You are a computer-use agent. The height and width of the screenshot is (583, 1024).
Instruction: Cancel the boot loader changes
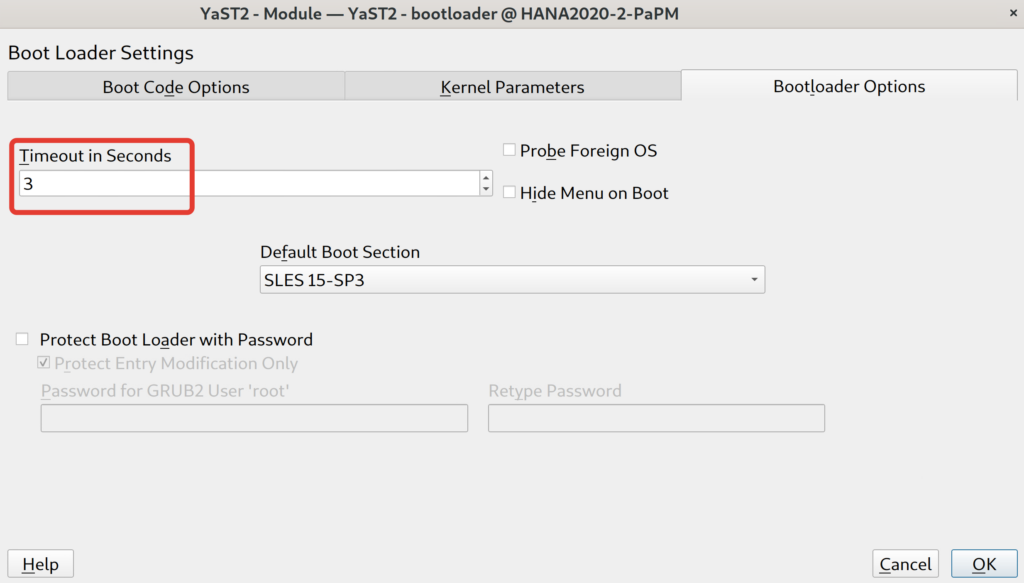(905, 564)
